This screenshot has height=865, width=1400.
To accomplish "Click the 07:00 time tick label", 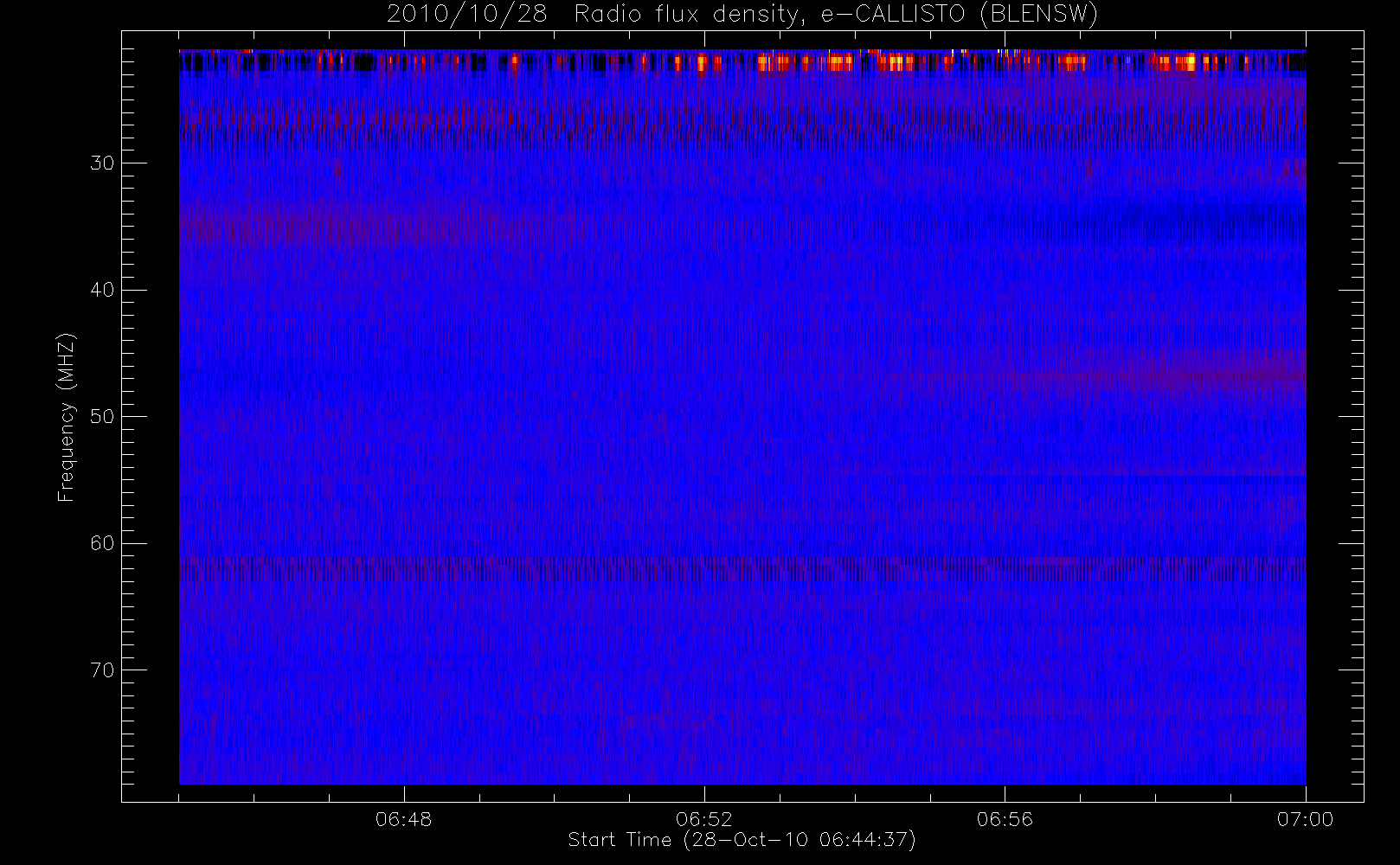I will pyautogui.click(x=1305, y=819).
